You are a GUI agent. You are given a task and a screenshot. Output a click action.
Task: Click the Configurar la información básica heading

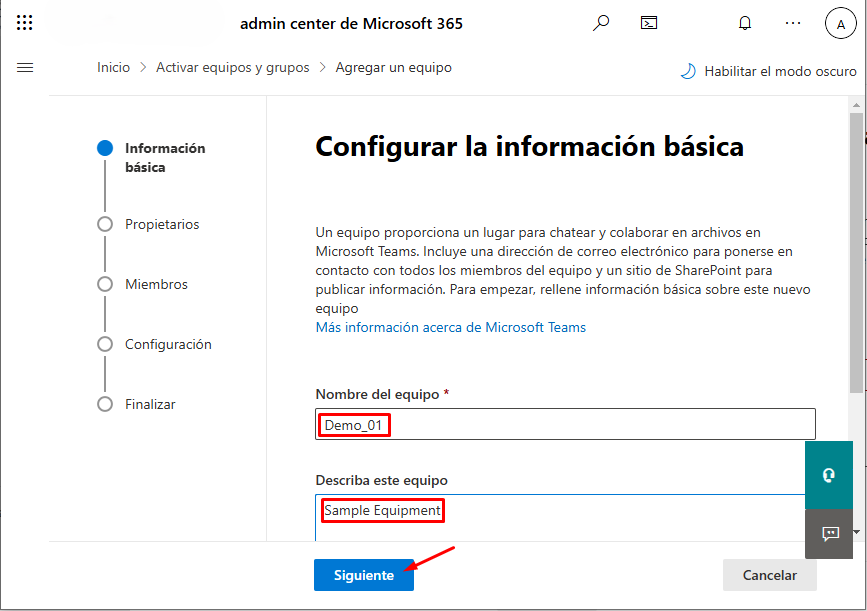529,147
